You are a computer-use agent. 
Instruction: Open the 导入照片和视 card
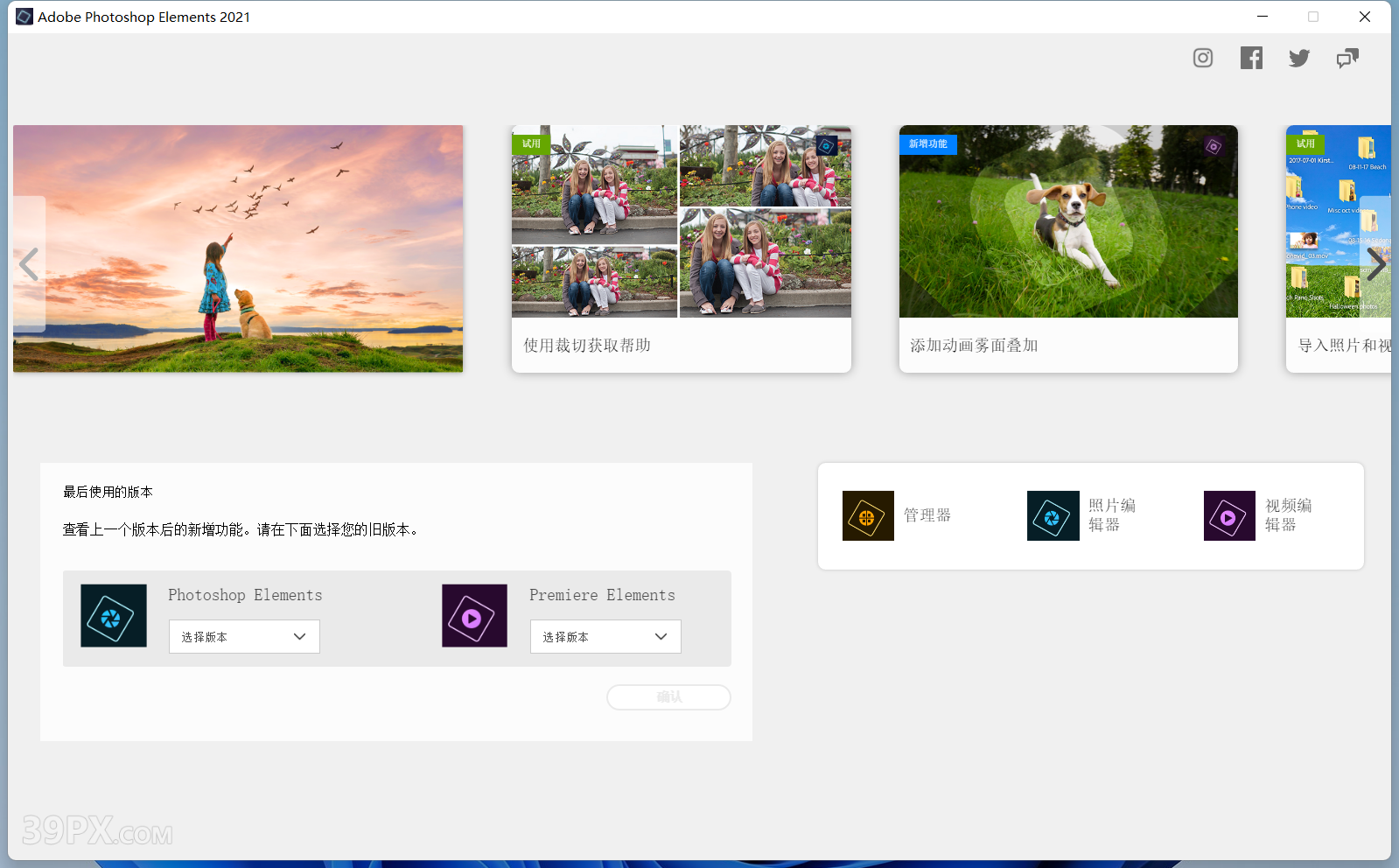coord(1339,249)
